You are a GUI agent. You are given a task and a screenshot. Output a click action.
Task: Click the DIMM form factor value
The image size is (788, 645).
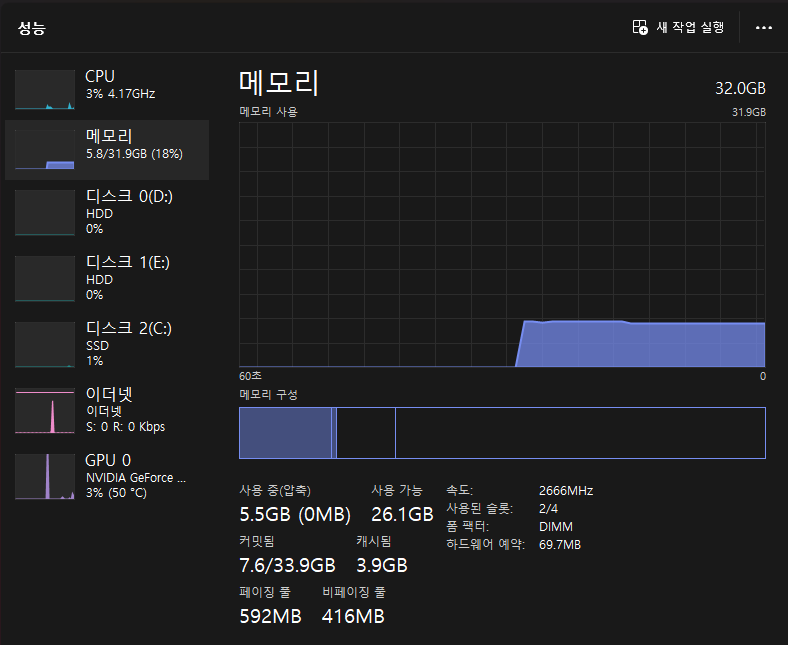pyautogui.click(x=556, y=527)
